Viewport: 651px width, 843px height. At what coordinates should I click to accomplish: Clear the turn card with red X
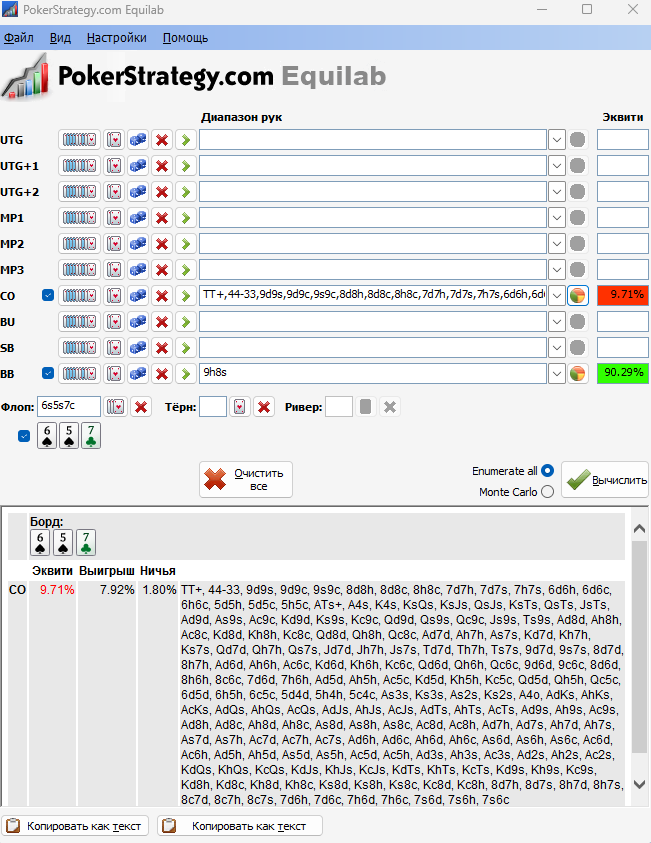pyautogui.click(x=264, y=407)
